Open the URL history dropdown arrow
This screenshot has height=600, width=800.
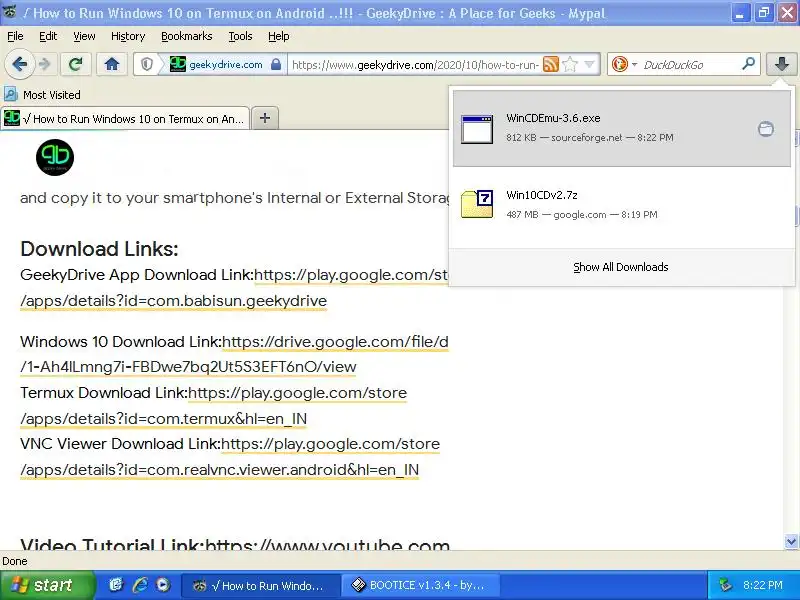tap(589, 65)
